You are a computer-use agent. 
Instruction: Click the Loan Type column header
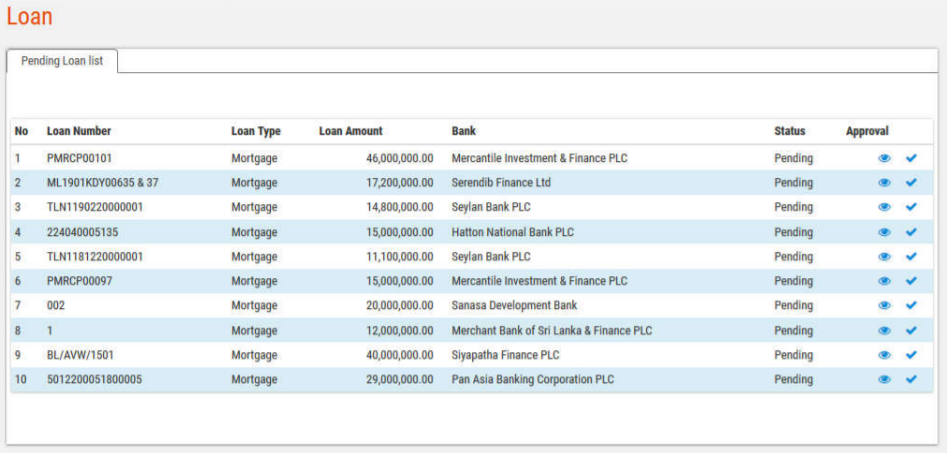coord(256,131)
